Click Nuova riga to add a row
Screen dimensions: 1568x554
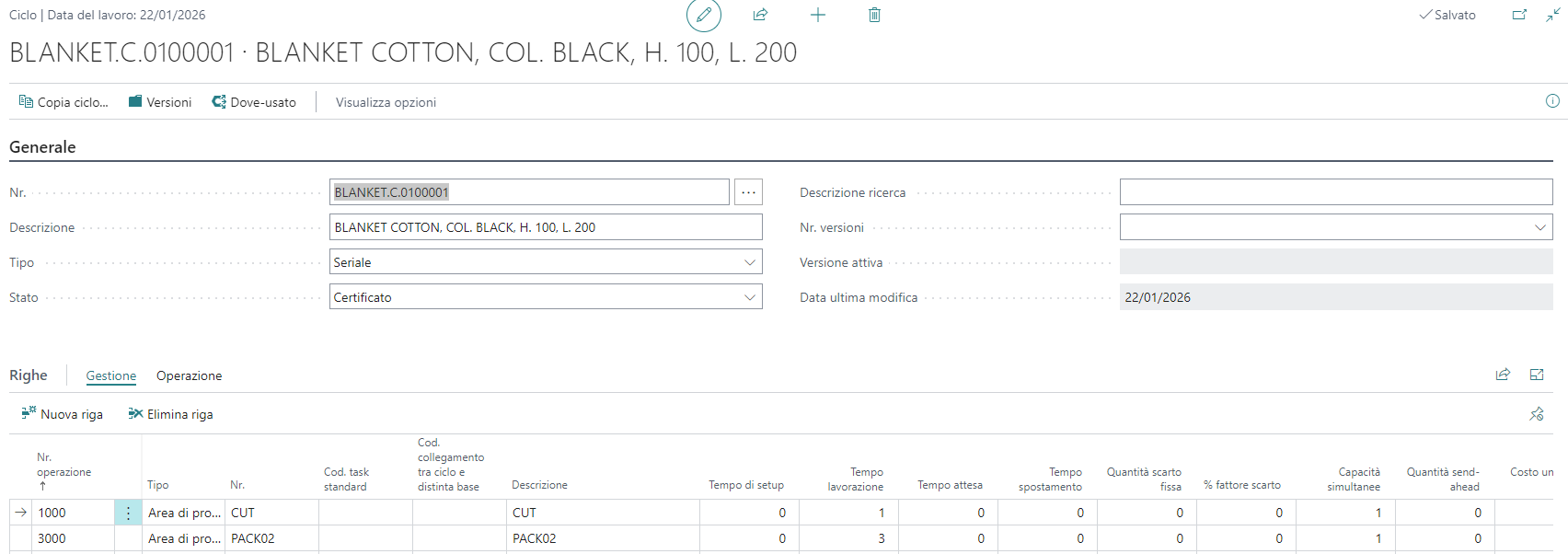(63, 414)
